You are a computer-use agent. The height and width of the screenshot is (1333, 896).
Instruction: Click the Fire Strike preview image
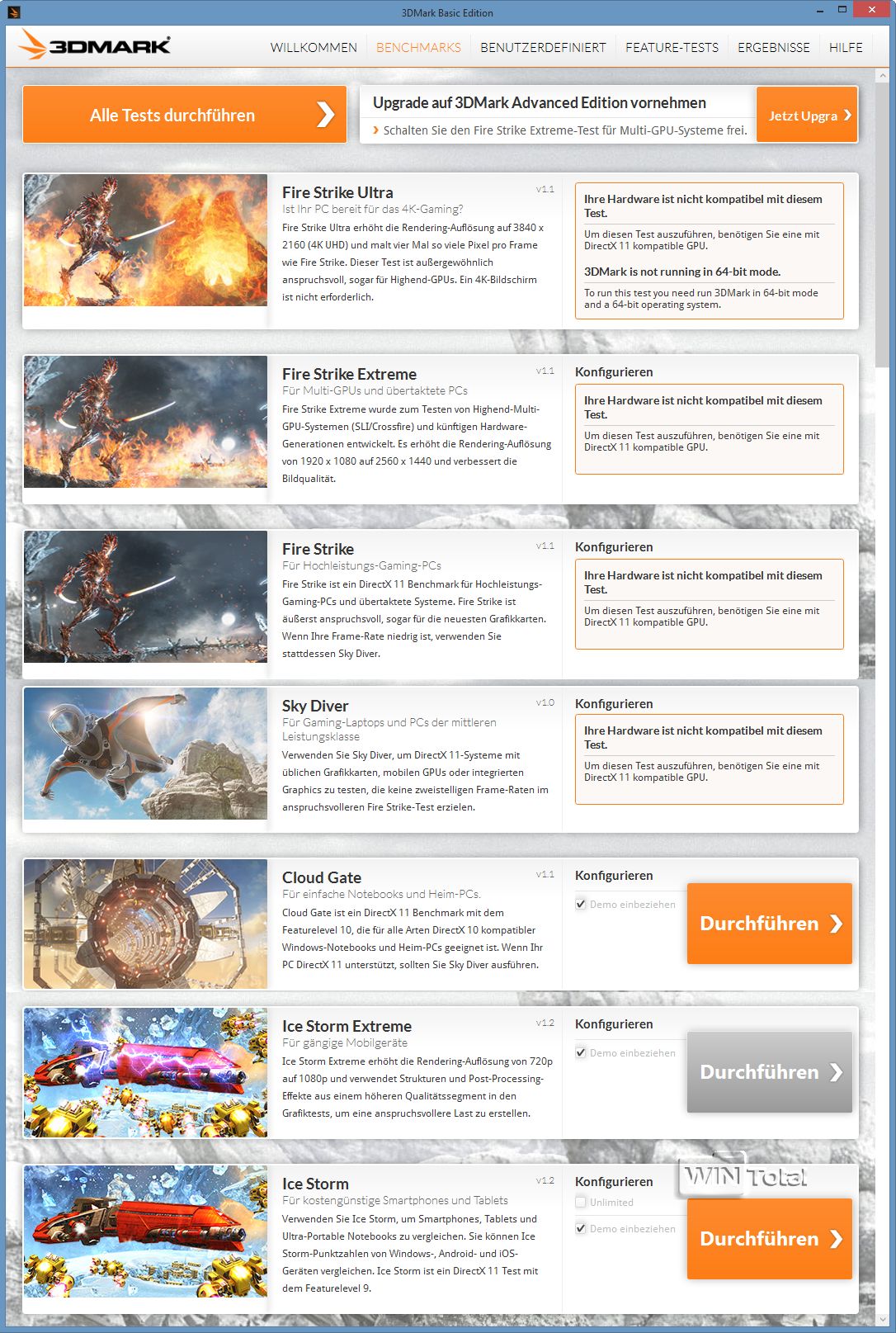(x=145, y=597)
